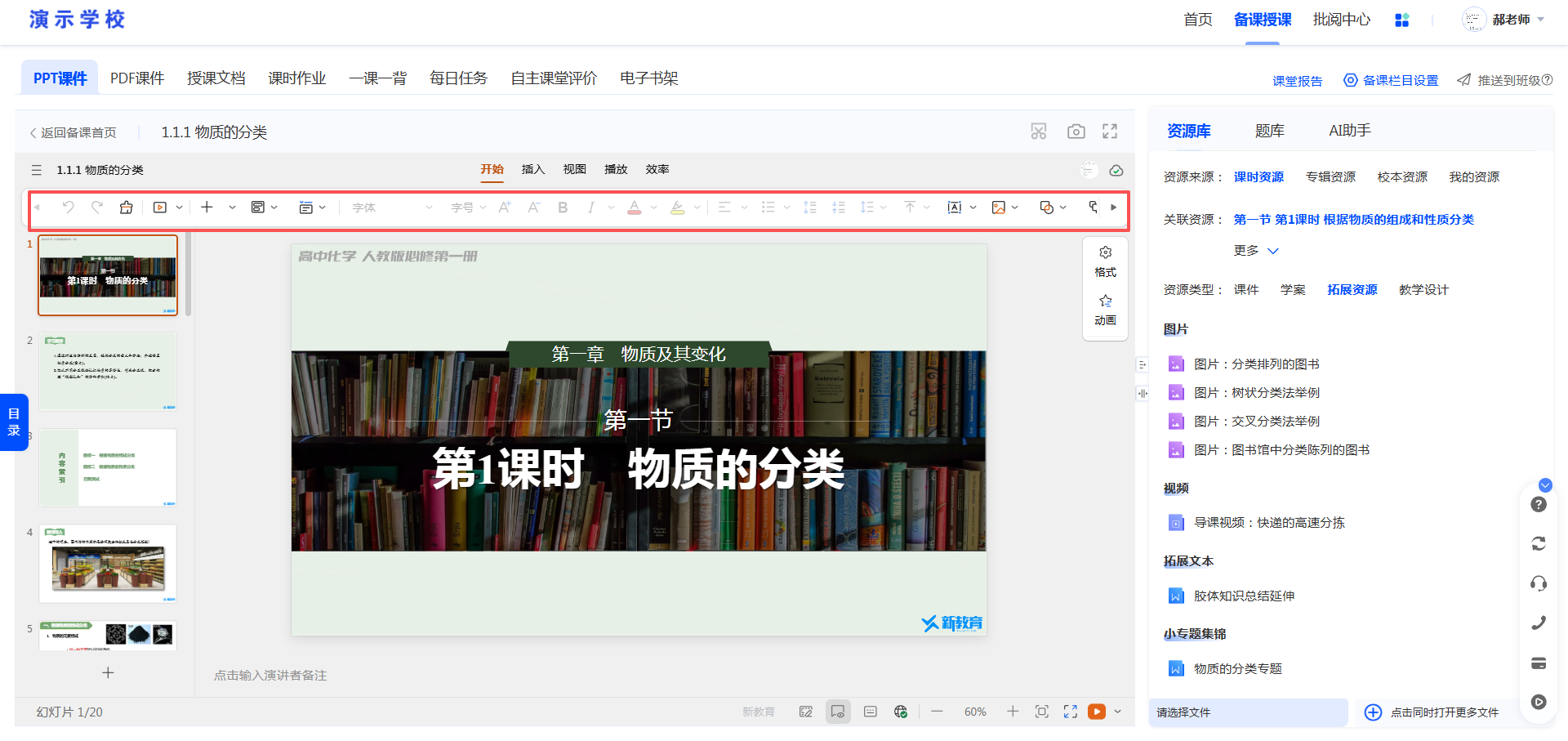Image resolution: width=1568 pixels, height=741 pixels.
Task: Toggle bold formatting
Action: [563, 208]
